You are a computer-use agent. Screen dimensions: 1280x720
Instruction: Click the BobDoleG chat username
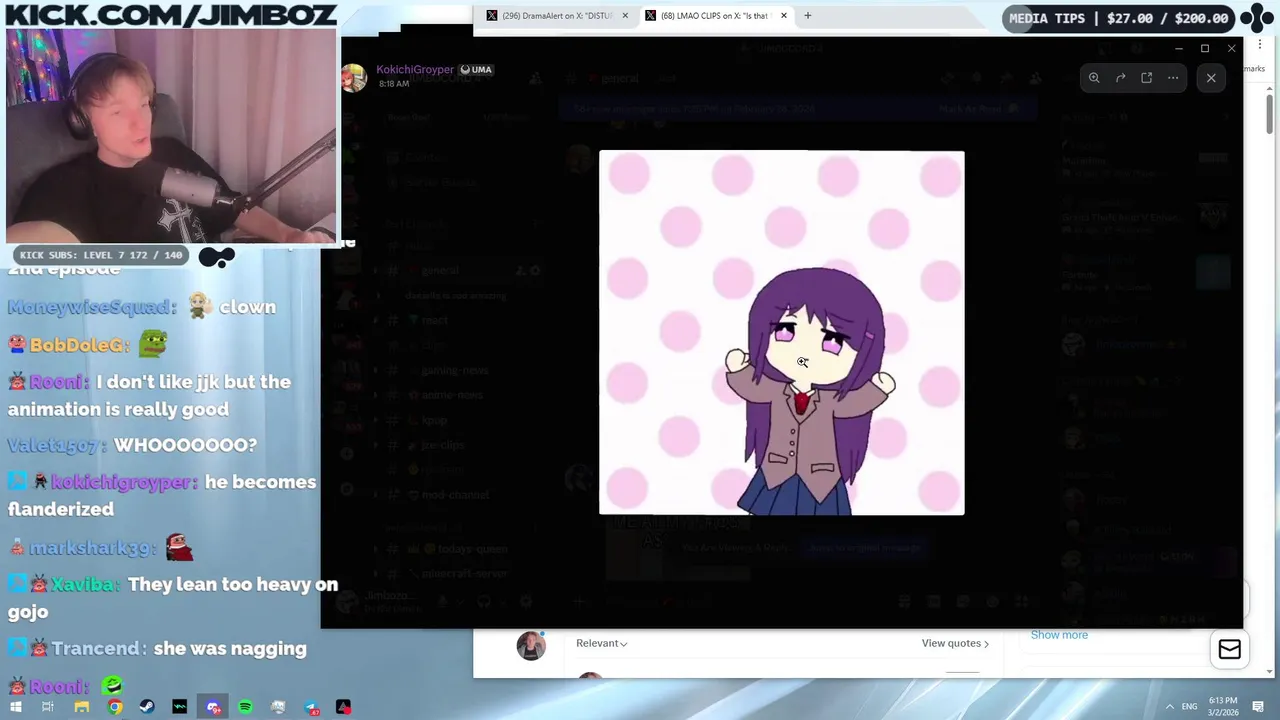(x=79, y=345)
